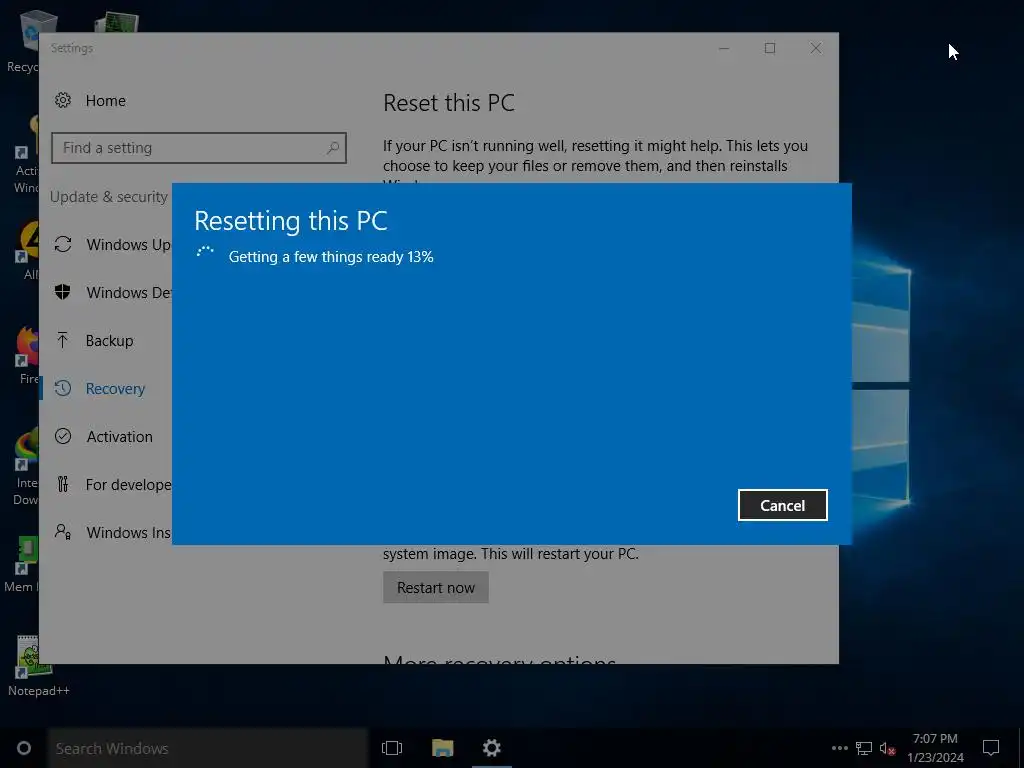This screenshot has height=768, width=1024.
Task: Click the Restart now button in Settings
Action: (x=436, y=588)
